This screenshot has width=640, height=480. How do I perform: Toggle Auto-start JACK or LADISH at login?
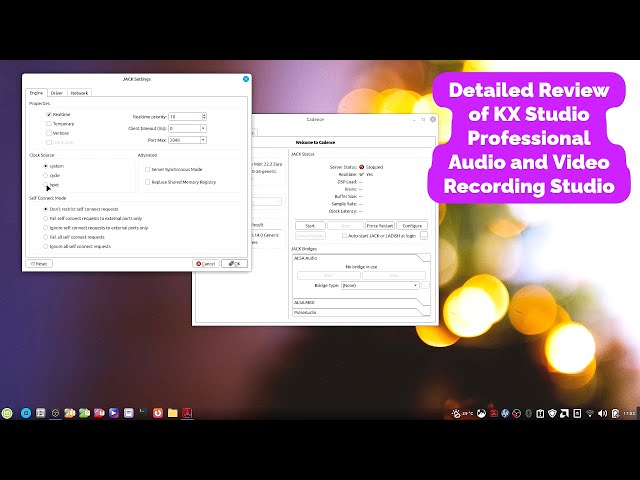click(344, 236)
